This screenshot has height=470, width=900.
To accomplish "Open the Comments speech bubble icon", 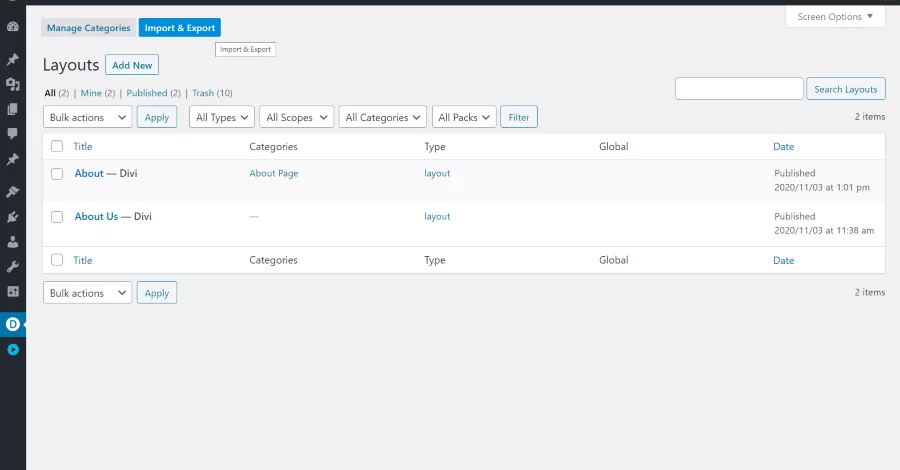I will click(x=13, y=133).
